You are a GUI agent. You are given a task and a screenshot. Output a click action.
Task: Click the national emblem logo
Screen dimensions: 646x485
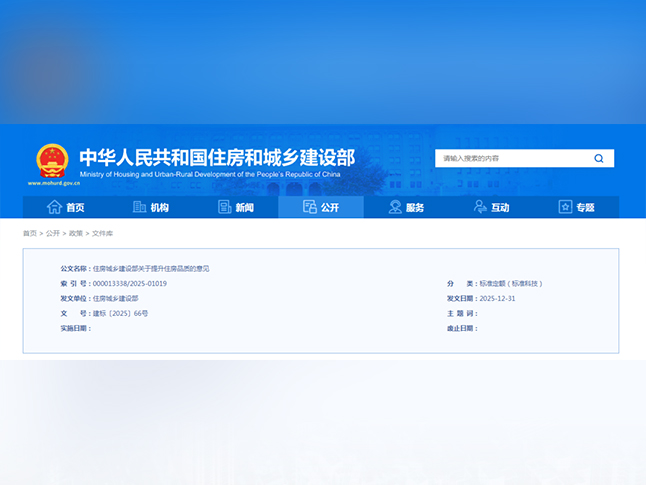coord(52,160)
